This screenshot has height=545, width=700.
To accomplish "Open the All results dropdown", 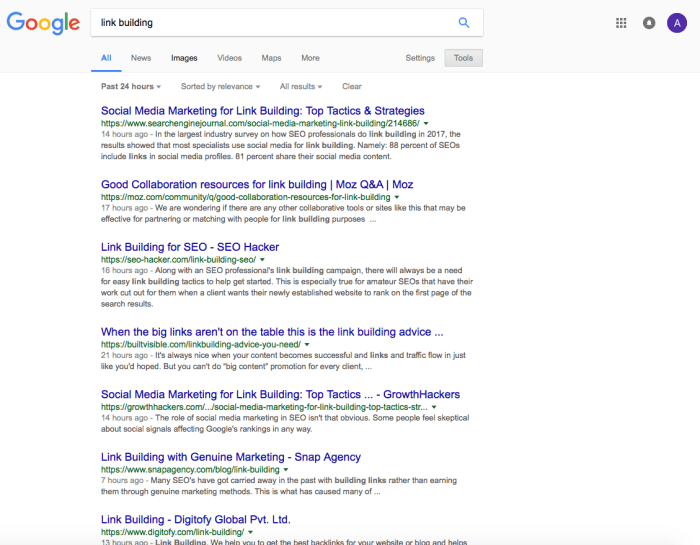I will (301, 86).
